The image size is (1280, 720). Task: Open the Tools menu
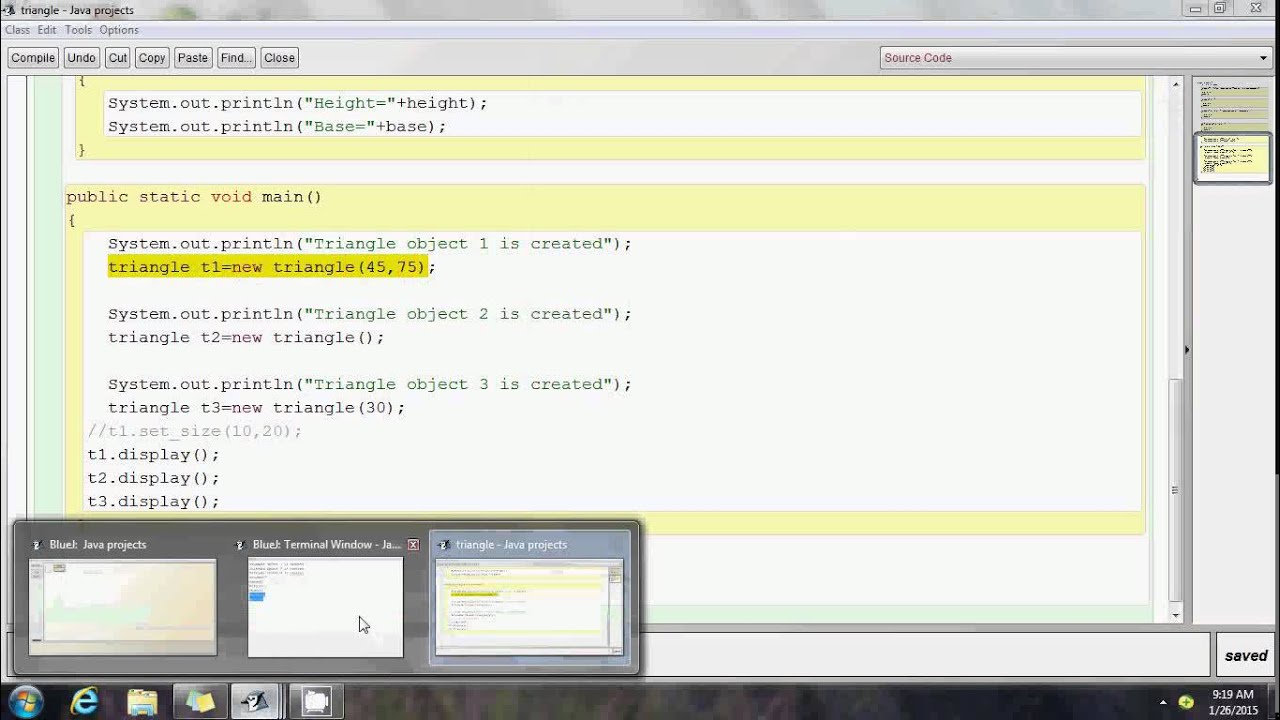point(78,30)
